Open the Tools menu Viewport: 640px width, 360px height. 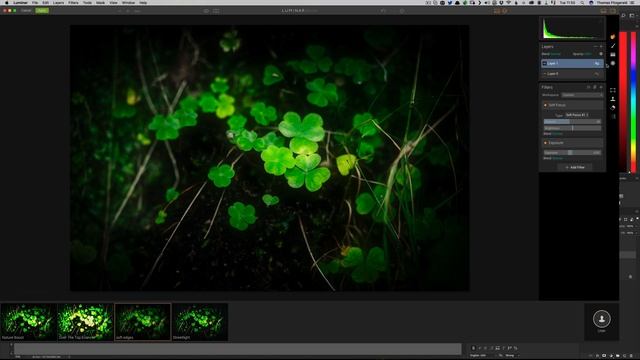[x=87, y=2]
